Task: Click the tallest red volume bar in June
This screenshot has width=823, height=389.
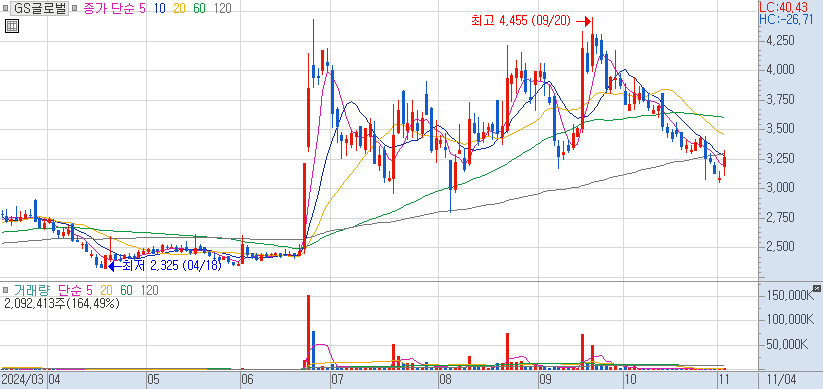Action: 309,332
